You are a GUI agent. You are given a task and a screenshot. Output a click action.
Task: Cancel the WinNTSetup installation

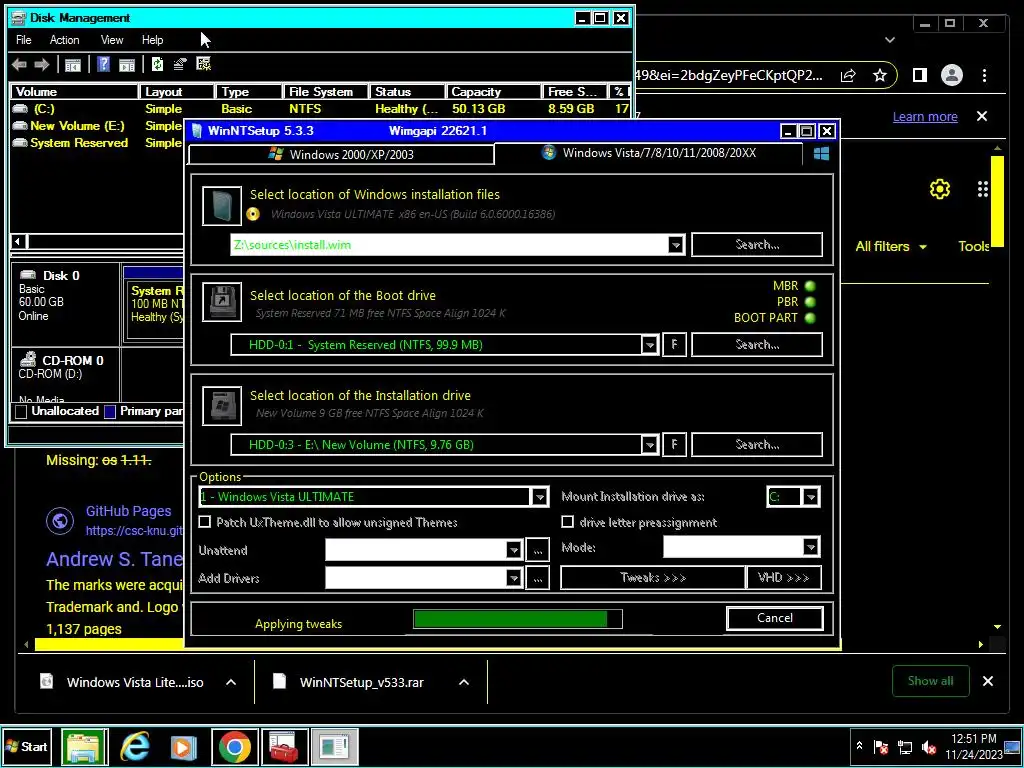pyautogui.click(x=775, y=618)
